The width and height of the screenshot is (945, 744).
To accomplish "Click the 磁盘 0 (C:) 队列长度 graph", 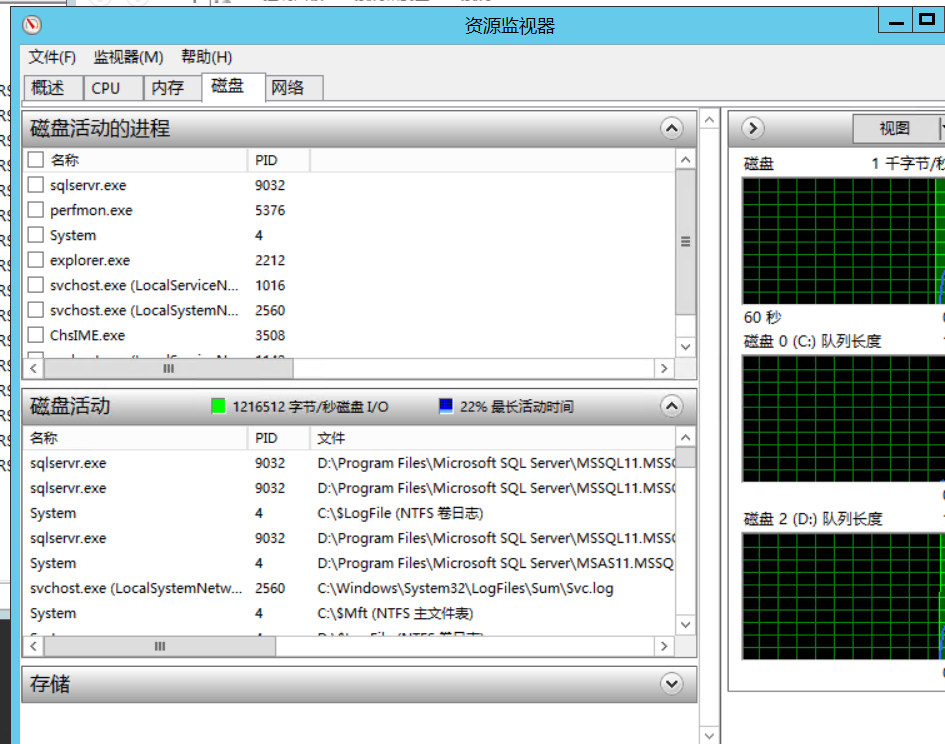I will [x=844, y=419].
